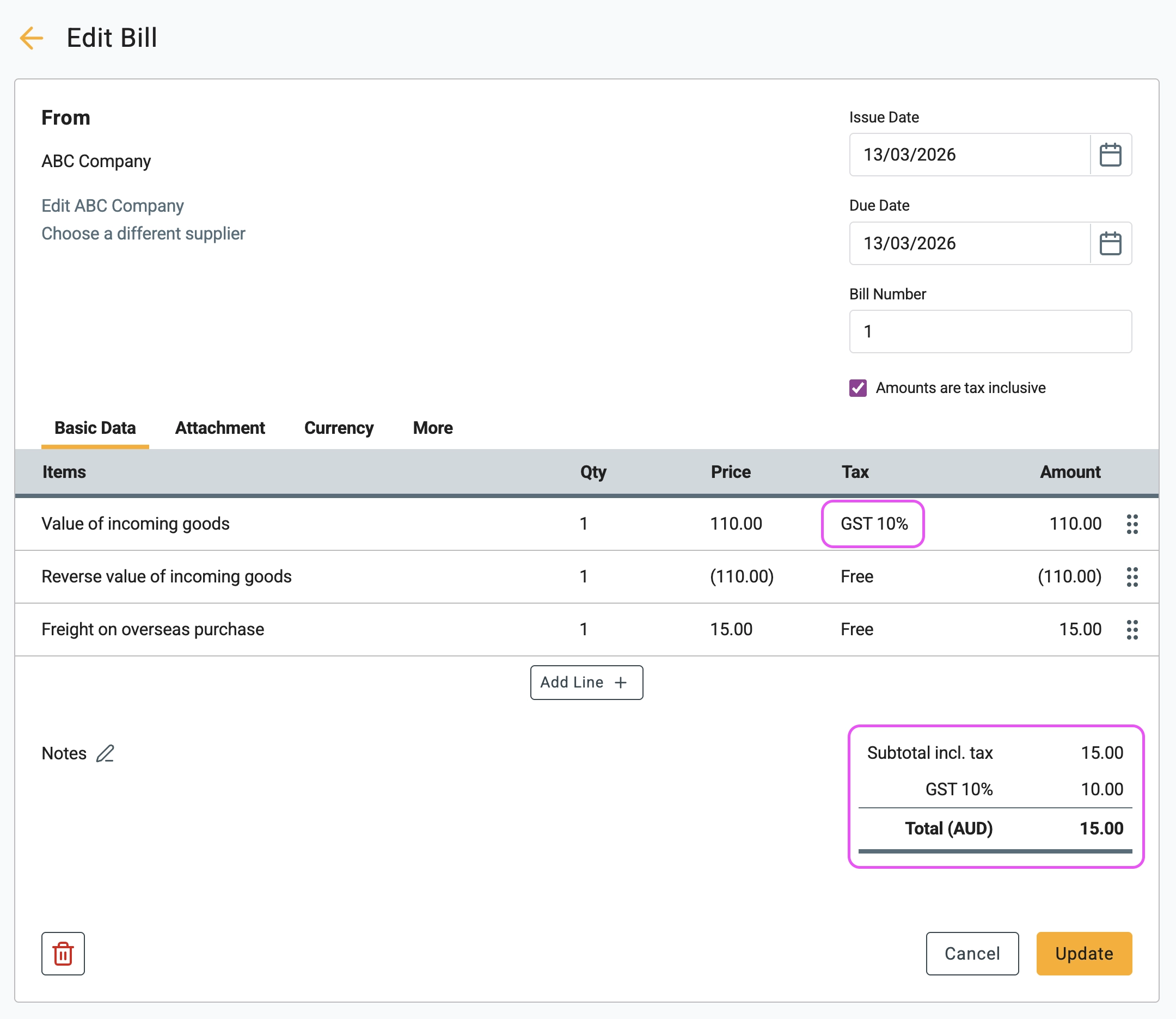Open the Due Date calendar picker

pyautogui.click(x=1110, y=243)
